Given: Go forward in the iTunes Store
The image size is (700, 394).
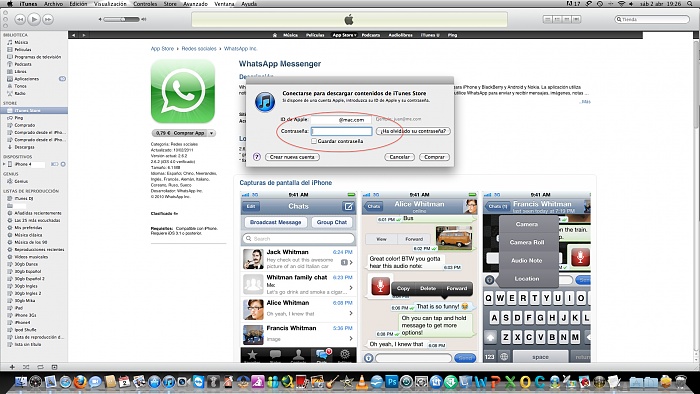Looking at the screenshot, I should (x=83, y=35).
